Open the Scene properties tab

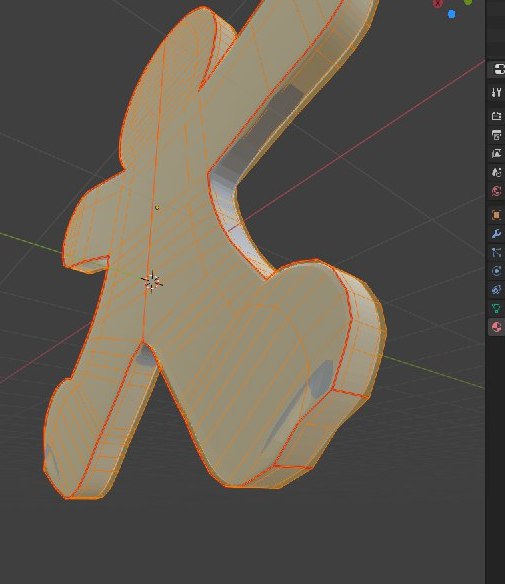point(496,172)
